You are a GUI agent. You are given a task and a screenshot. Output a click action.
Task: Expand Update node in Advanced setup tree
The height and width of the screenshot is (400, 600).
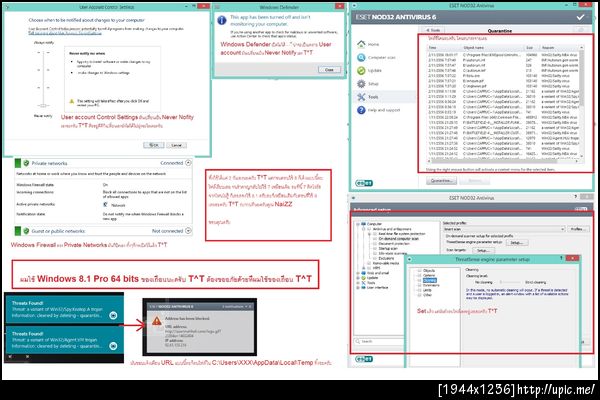(x=358, y=278)
